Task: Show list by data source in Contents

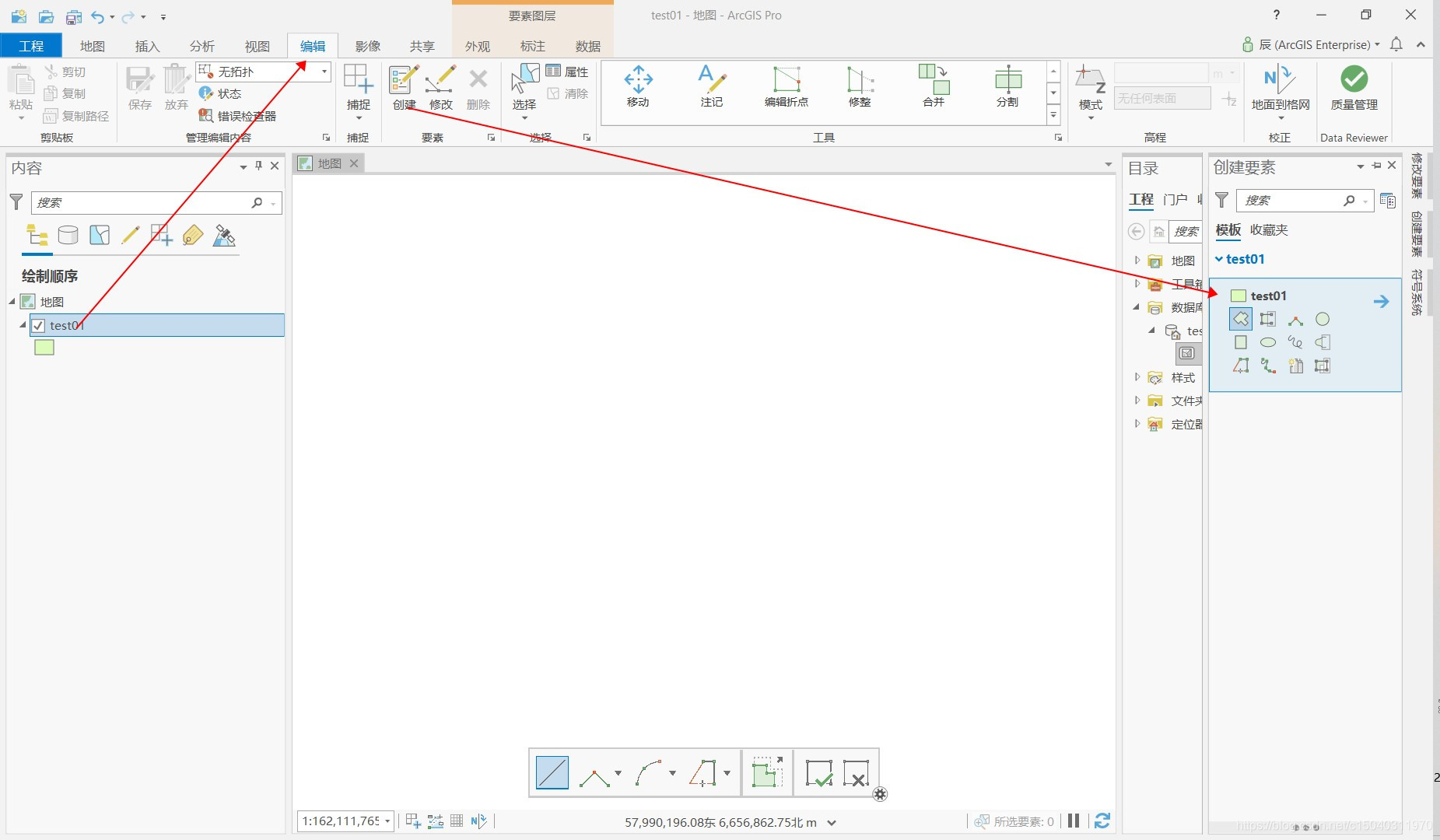Action: tap(68, 235)
